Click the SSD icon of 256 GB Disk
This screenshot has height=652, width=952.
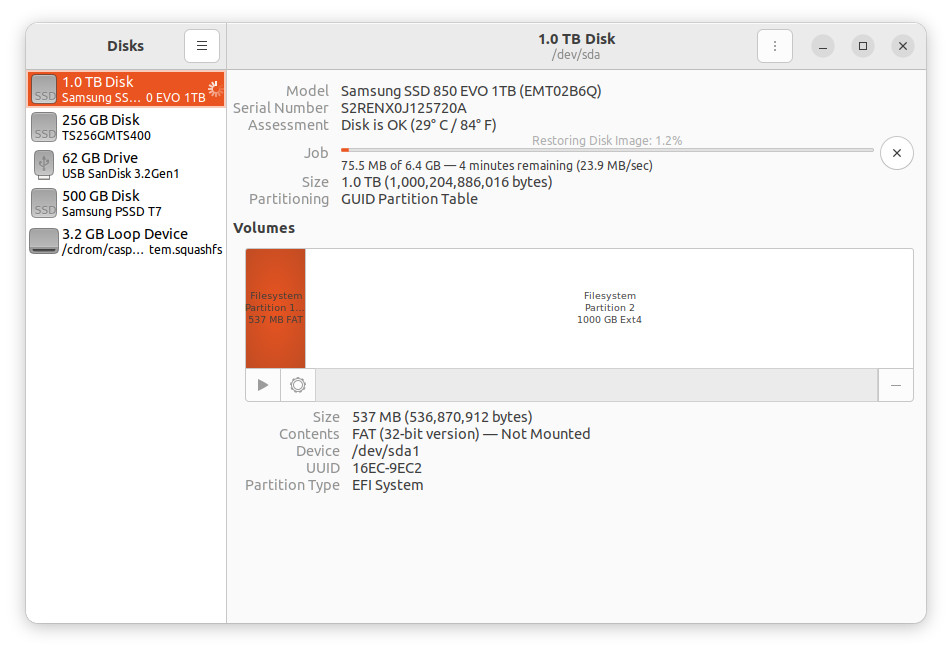(44, 127)
